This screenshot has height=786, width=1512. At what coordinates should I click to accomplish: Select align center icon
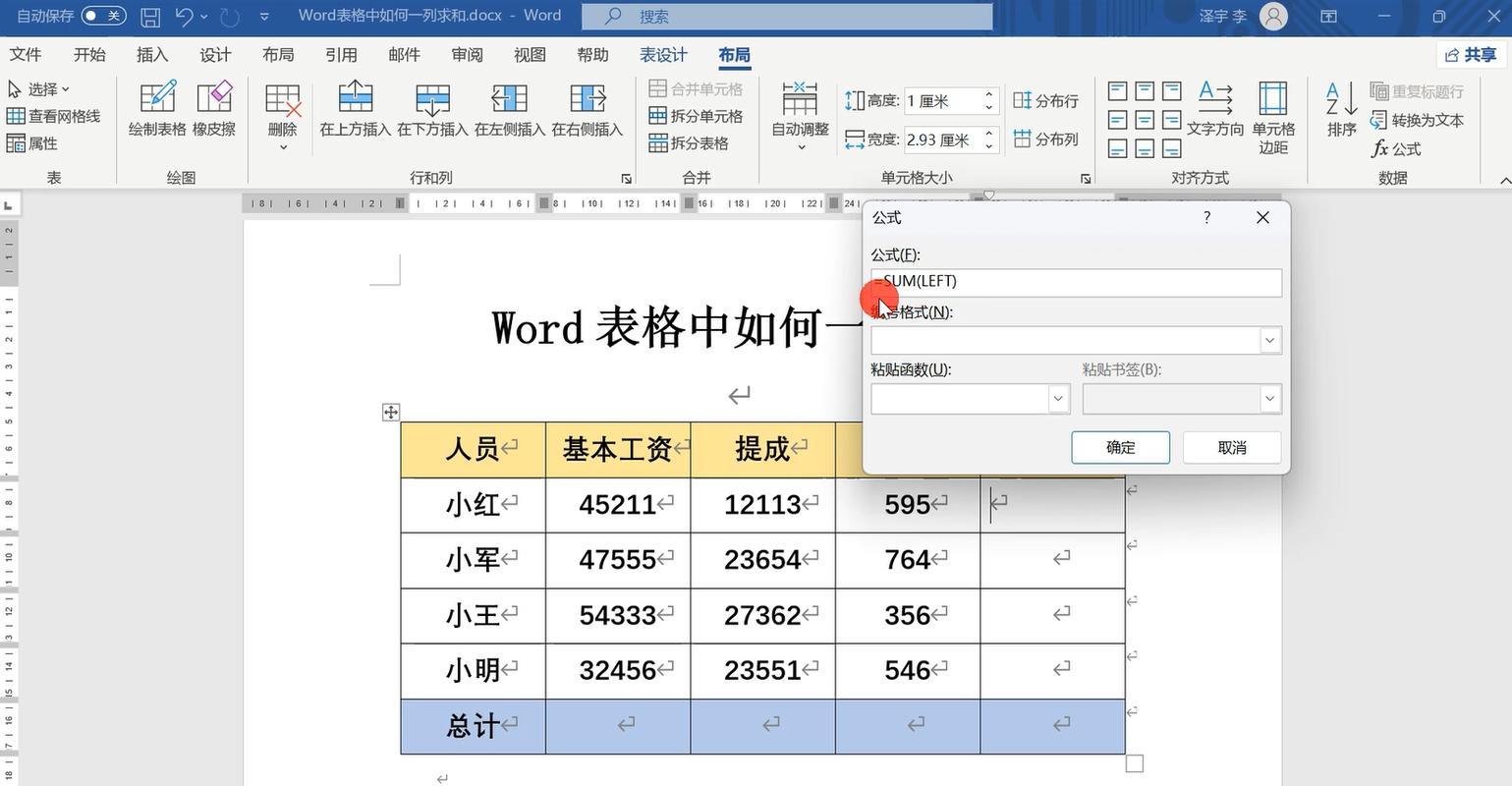point(1145,120)
